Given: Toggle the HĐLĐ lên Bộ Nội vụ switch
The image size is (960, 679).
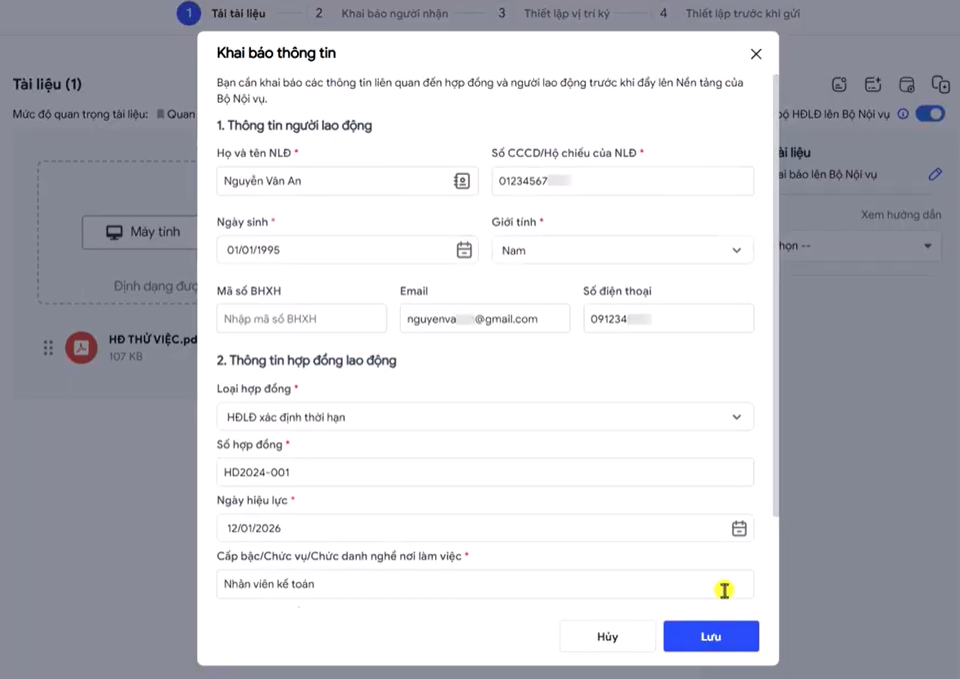Looking at the screenshot, I should click(930, 114).
